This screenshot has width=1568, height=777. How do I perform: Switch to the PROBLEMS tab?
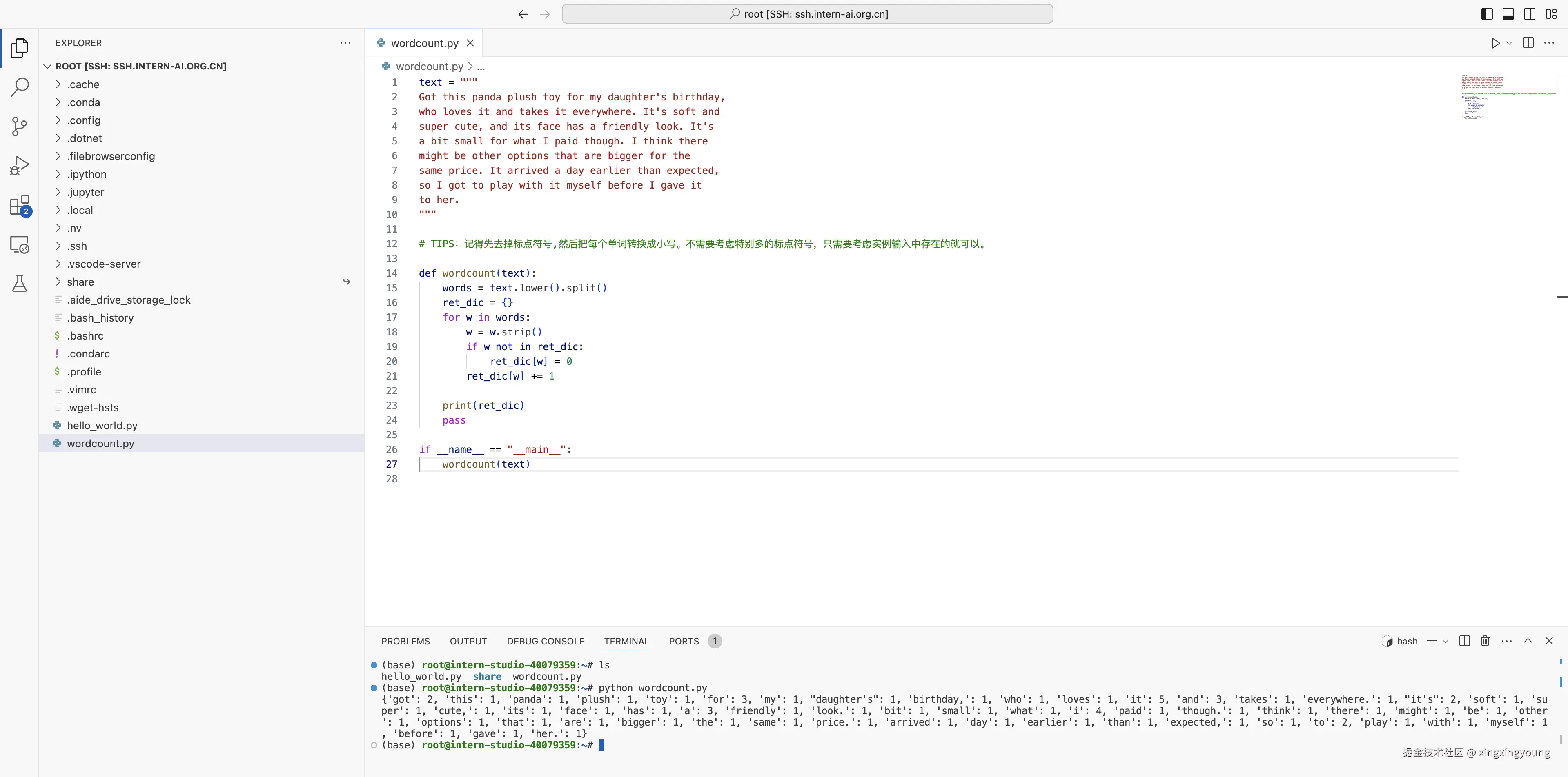tap(405, 642)
